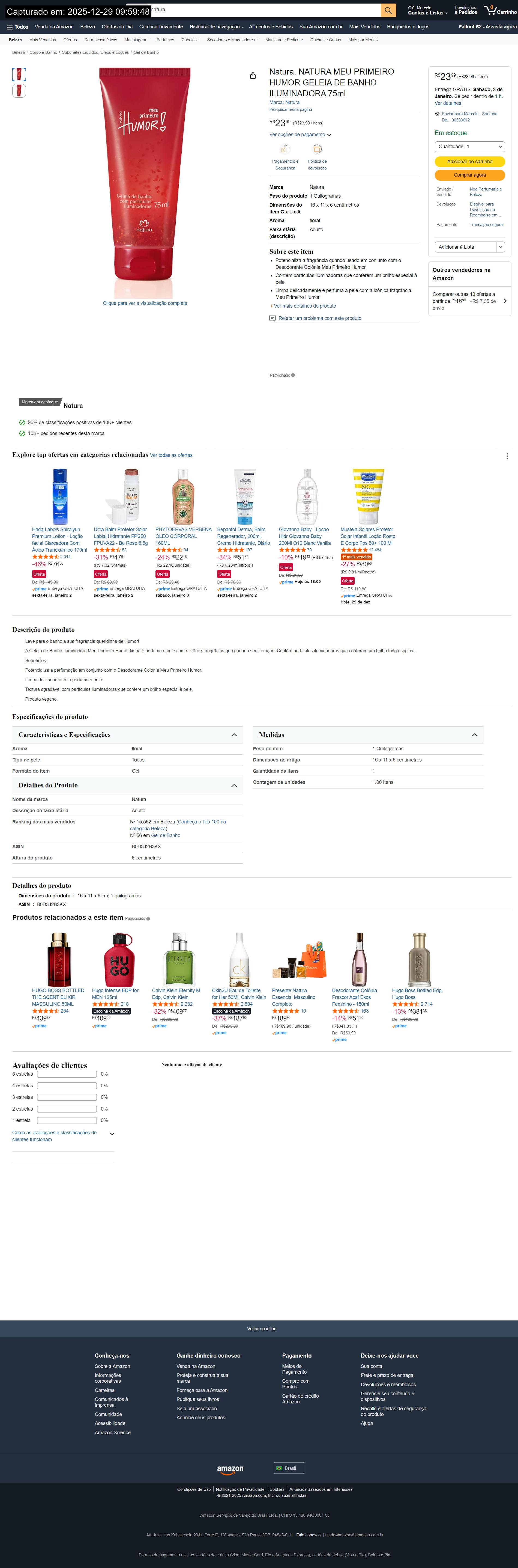518x1568 pixels.
Task: Click the share icon beside product image
Action: (253, 76)
